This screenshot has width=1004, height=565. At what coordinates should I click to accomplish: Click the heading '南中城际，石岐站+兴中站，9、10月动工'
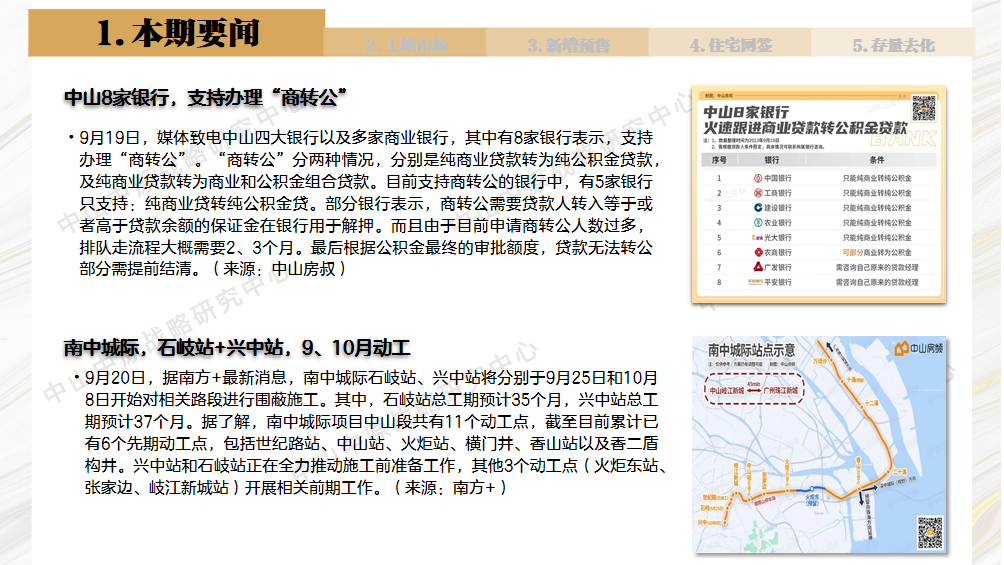(x=237, y=348)
